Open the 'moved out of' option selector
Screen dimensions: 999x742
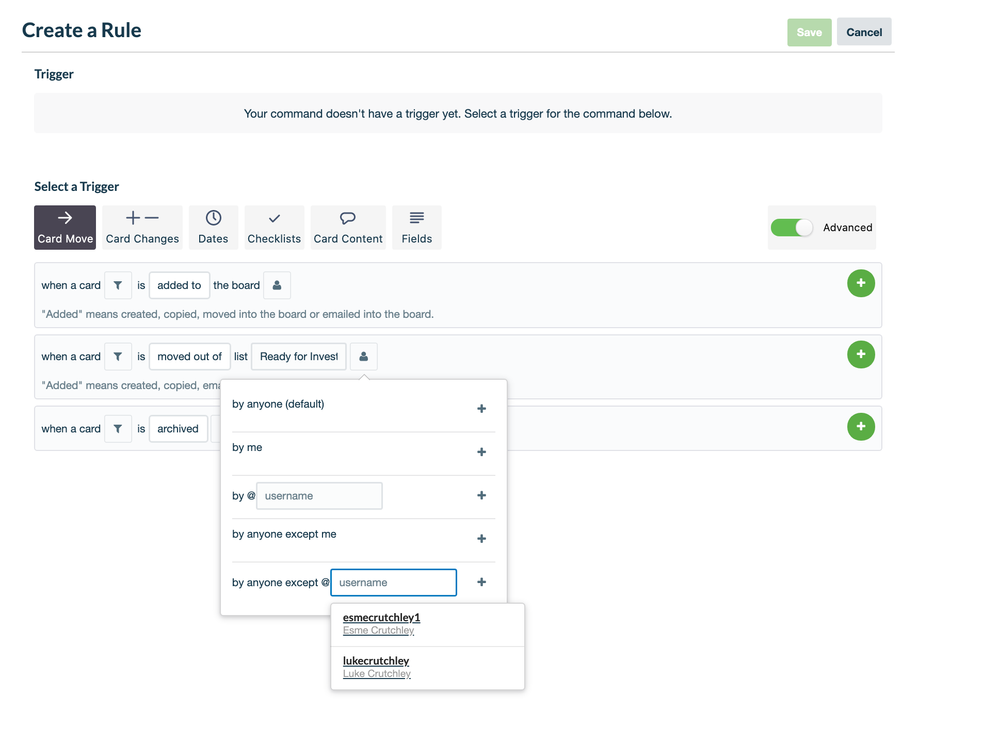[189, 357]
